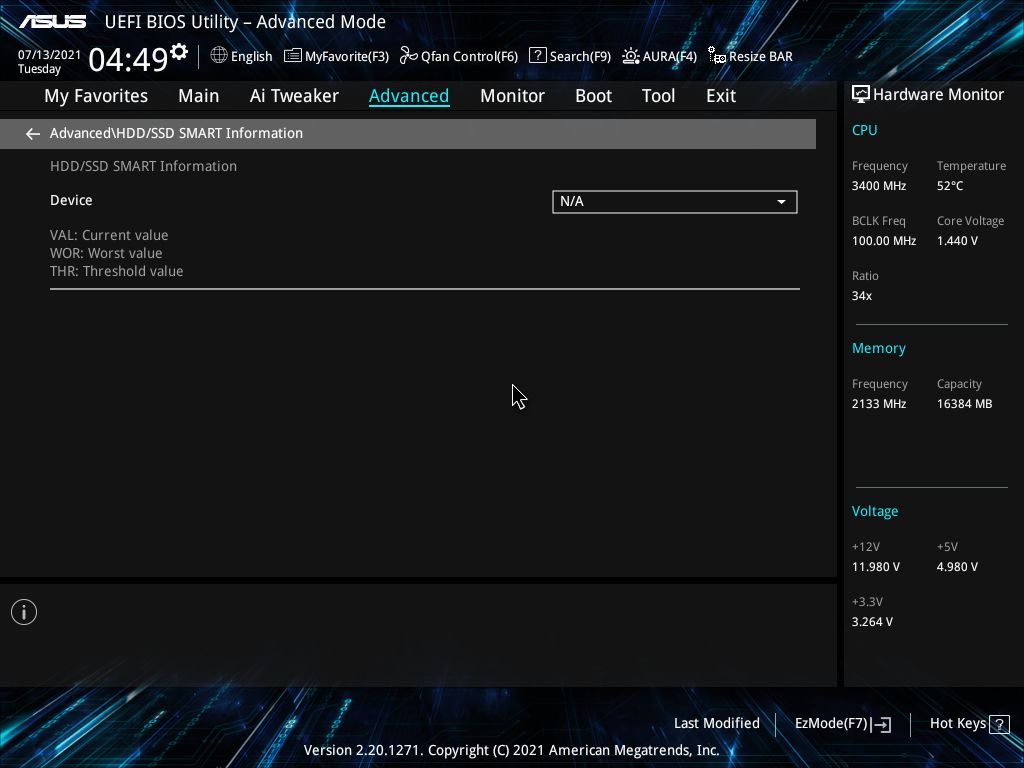Click Last Modified
The width and height of the screenshot is (1024, 768).
click(x=716, y=723)
